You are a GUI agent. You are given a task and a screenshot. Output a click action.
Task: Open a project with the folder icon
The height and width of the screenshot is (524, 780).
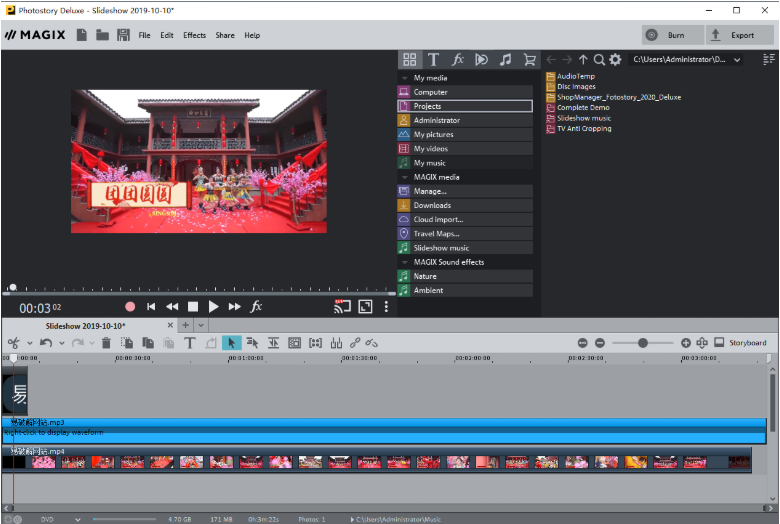(x=102, y=35)
